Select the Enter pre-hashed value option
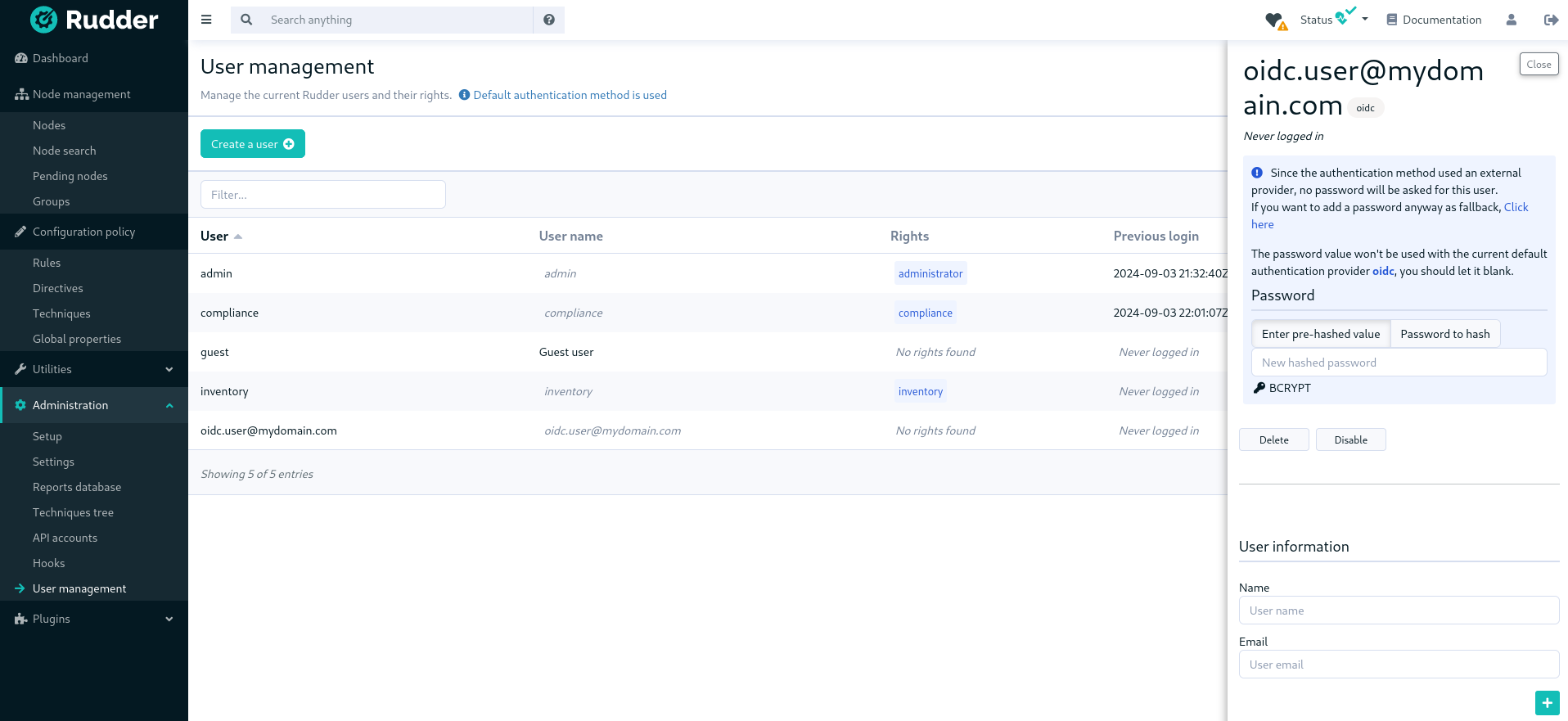The image size is (1568, 721). [1320, 334]
